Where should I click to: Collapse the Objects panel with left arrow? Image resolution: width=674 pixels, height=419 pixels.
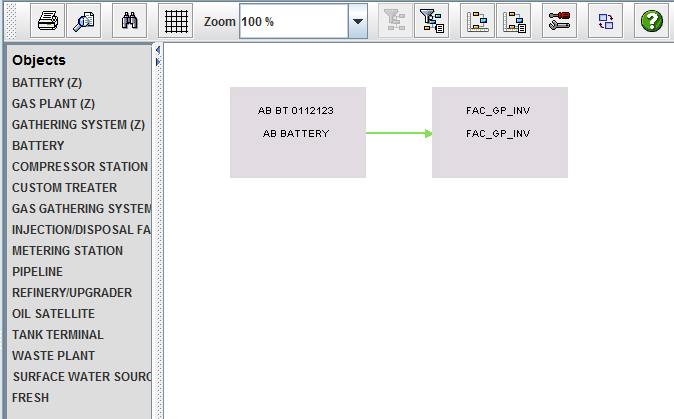point(158,50)
